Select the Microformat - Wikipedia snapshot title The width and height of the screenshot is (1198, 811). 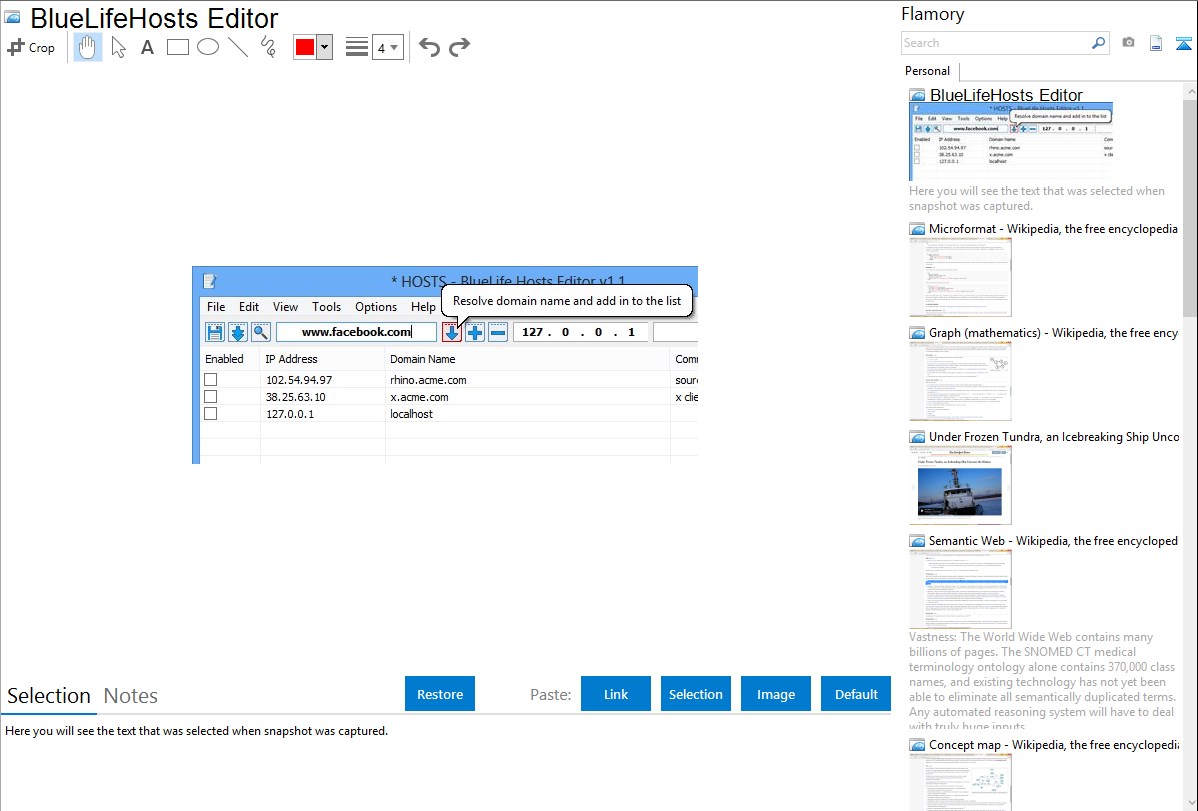[1053, 229]
